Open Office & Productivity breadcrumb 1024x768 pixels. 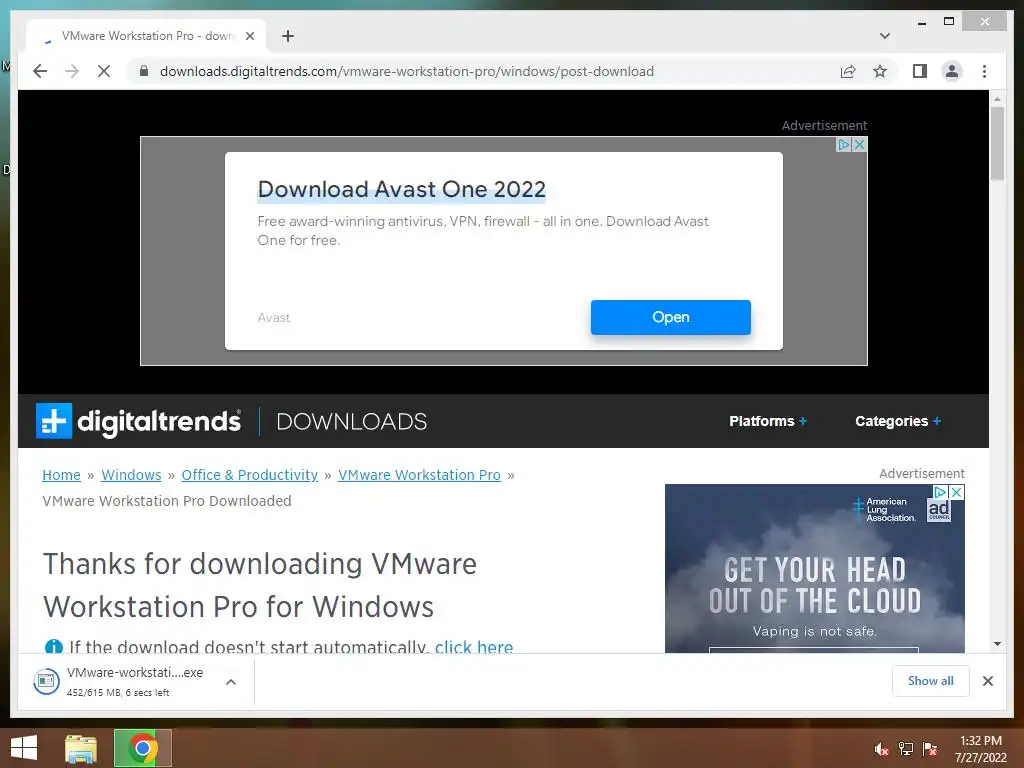point(249,475)
